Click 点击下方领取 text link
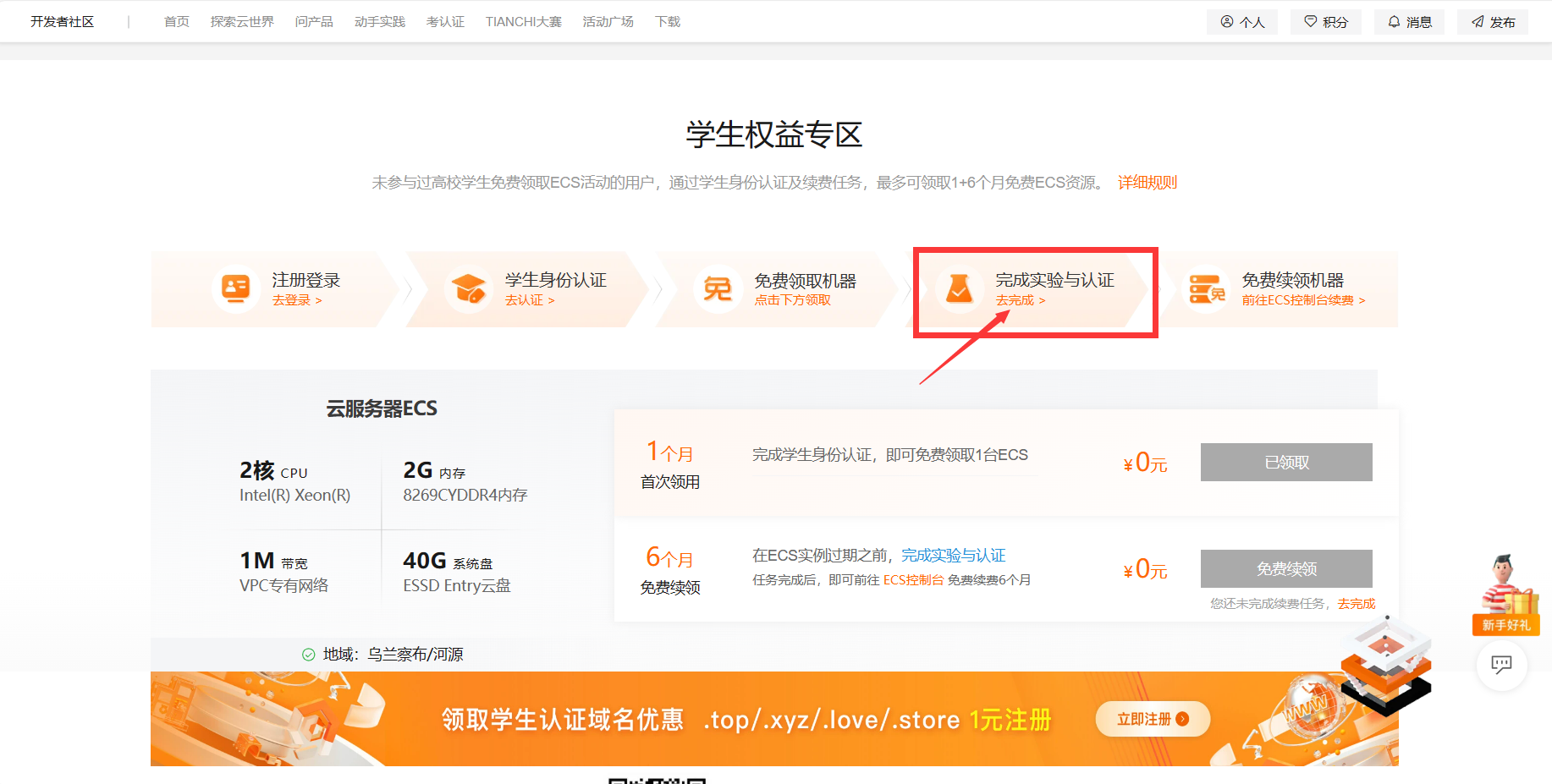1552x784 pixels. pyautogui.click(x=793, y=300)
